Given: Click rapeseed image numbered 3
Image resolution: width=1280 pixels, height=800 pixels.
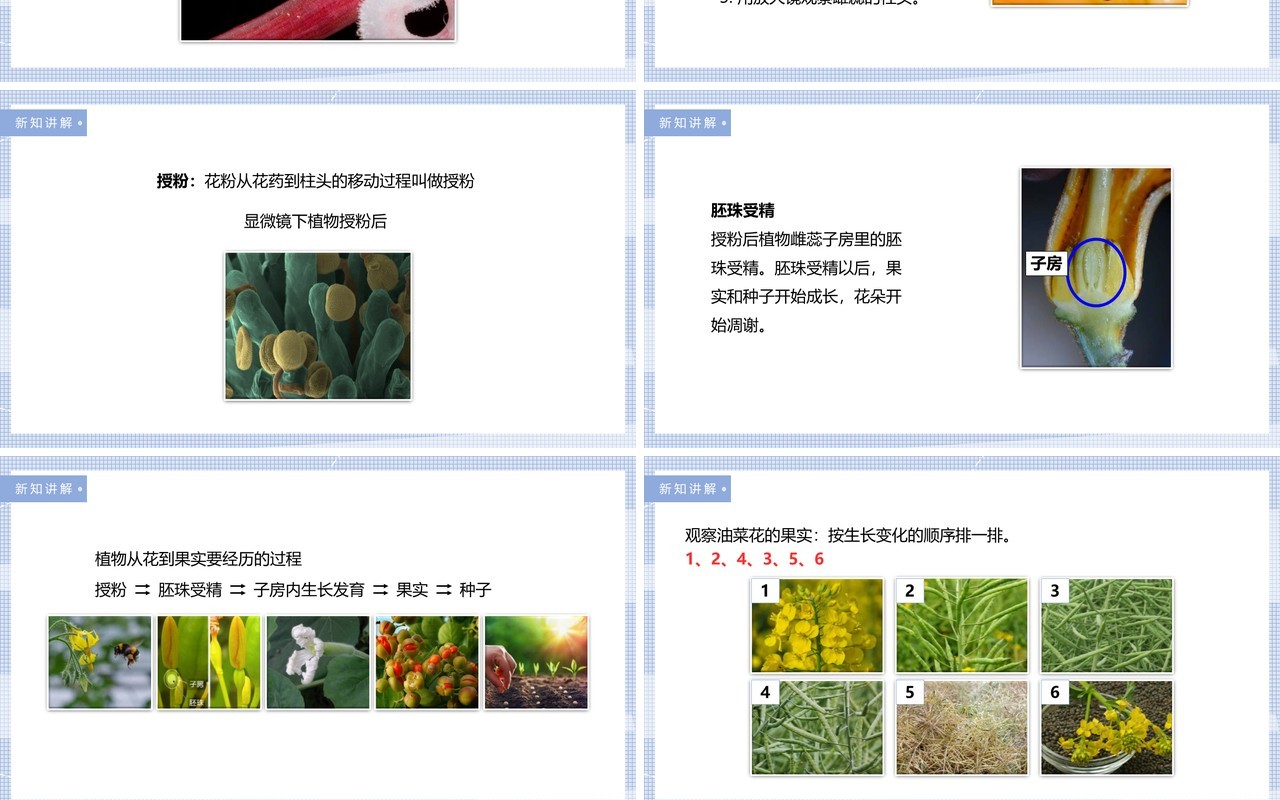Looking at the screenshot, I should [x=1107, y=625].
